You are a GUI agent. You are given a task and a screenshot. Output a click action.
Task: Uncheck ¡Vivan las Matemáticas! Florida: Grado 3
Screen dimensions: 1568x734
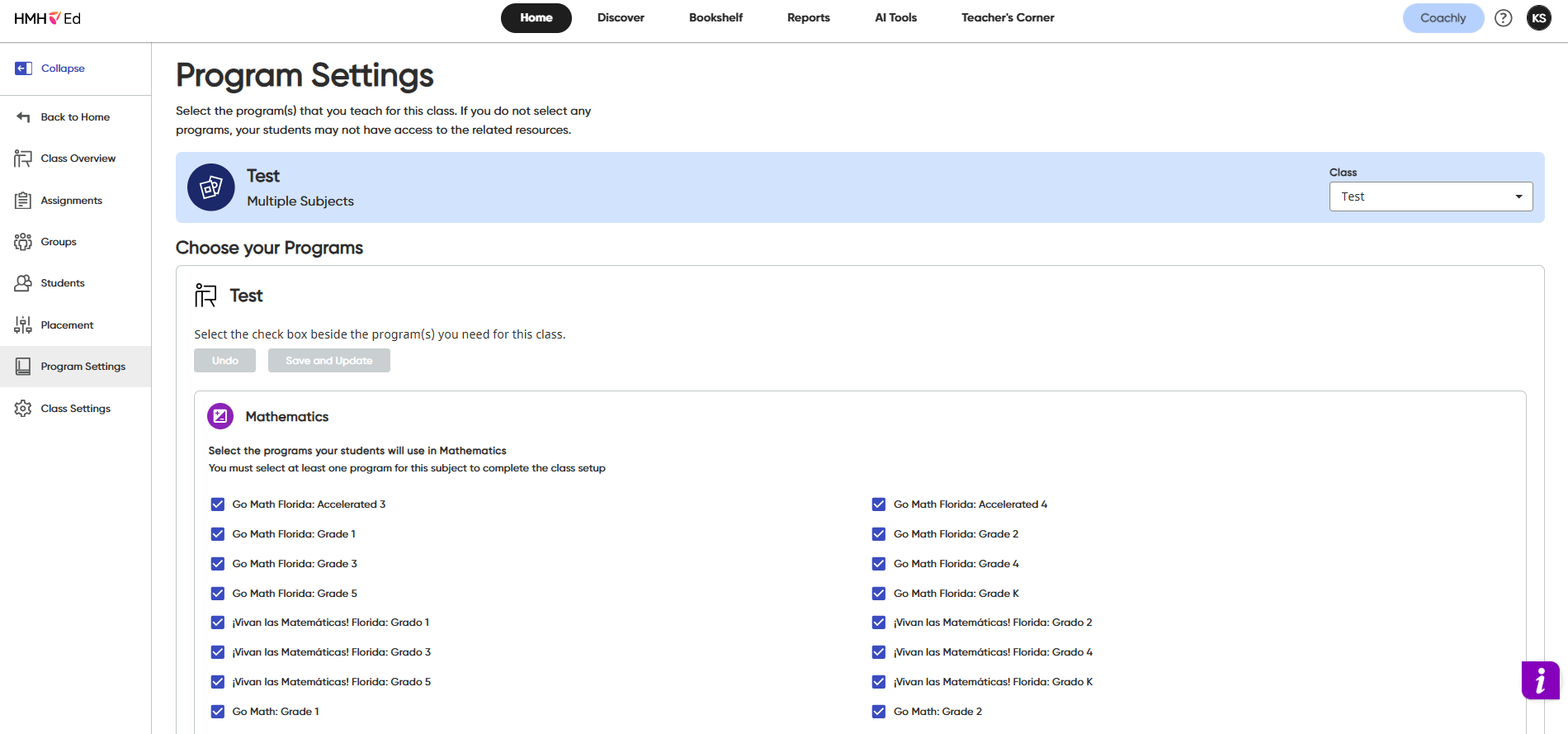click(x=218, y=652)
